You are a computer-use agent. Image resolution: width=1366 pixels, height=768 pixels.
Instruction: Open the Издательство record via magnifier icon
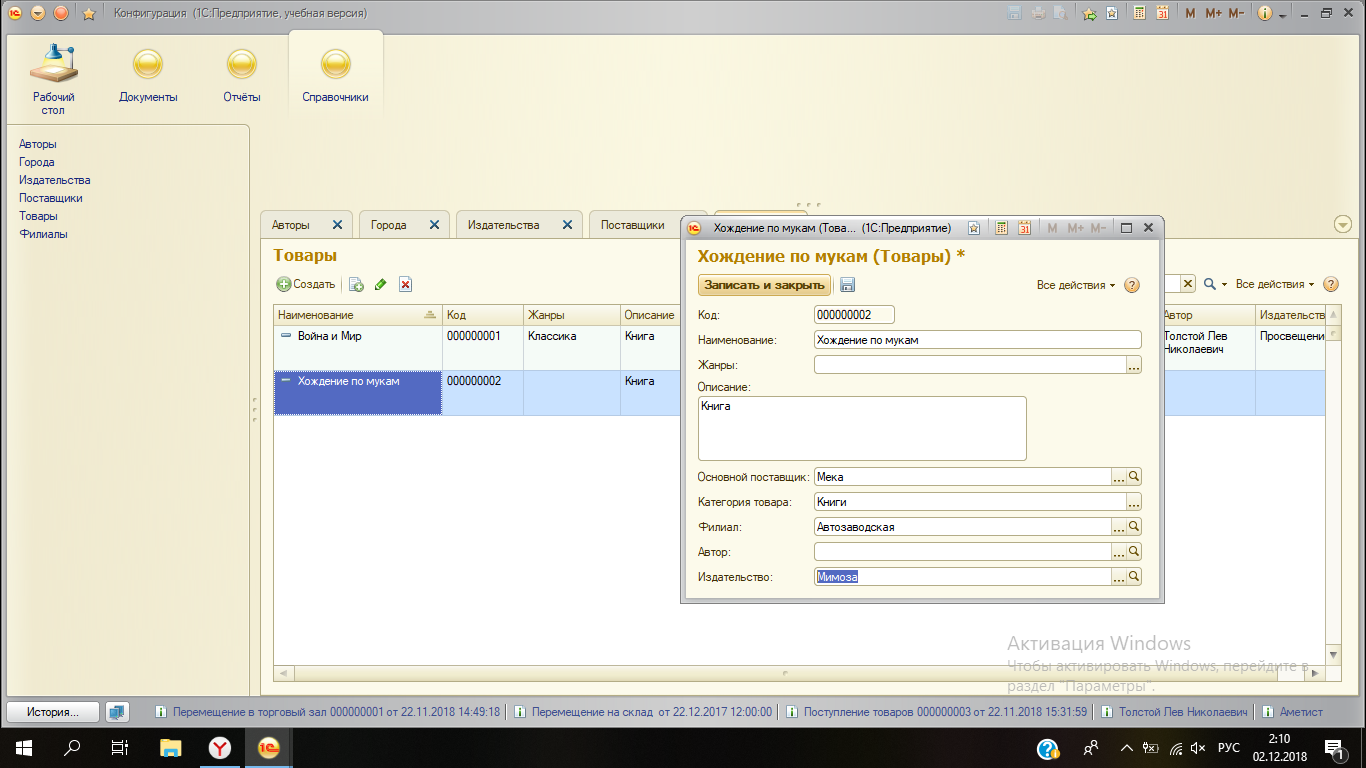point(1134,577)
